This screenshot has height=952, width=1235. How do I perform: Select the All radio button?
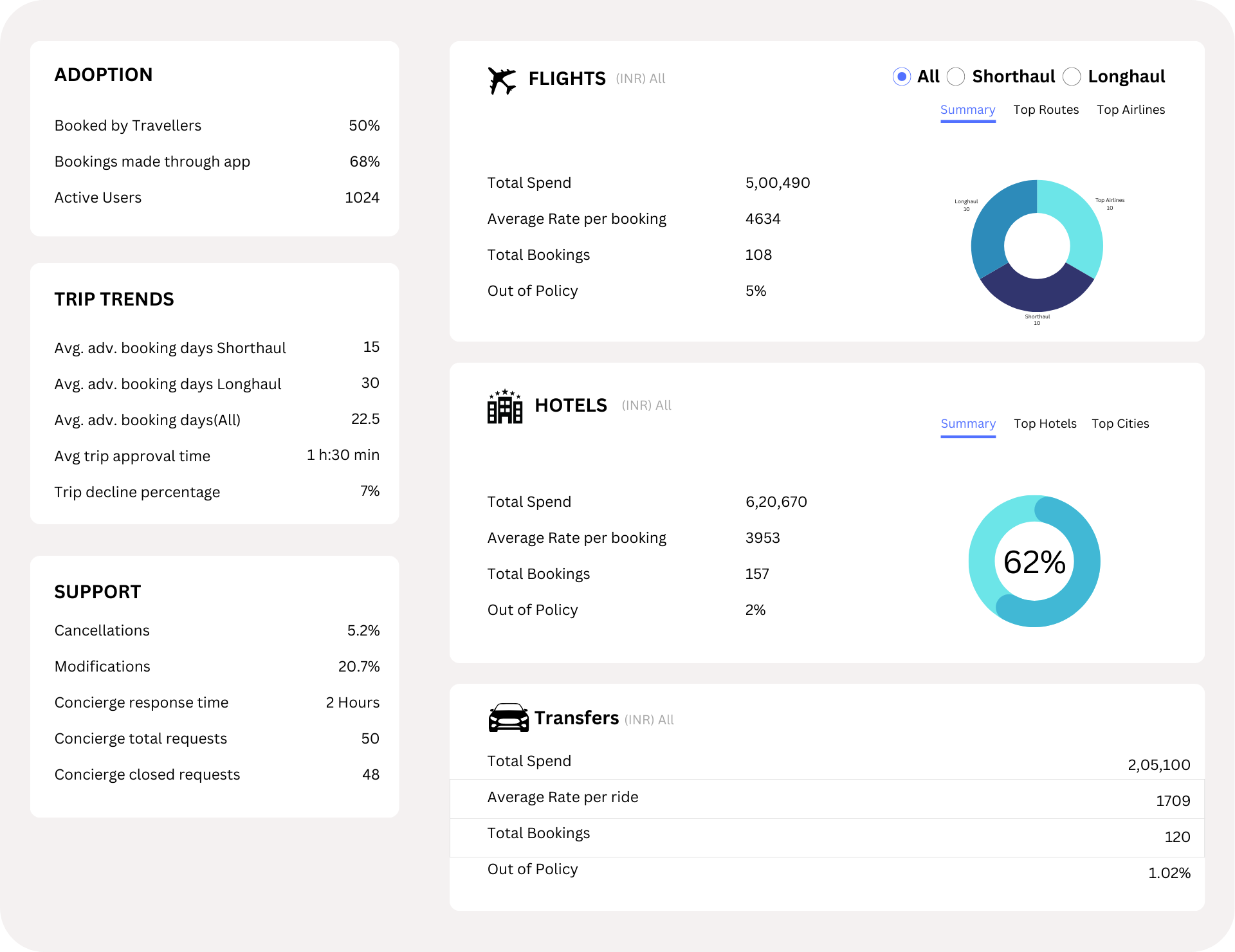tap(902, 77)
